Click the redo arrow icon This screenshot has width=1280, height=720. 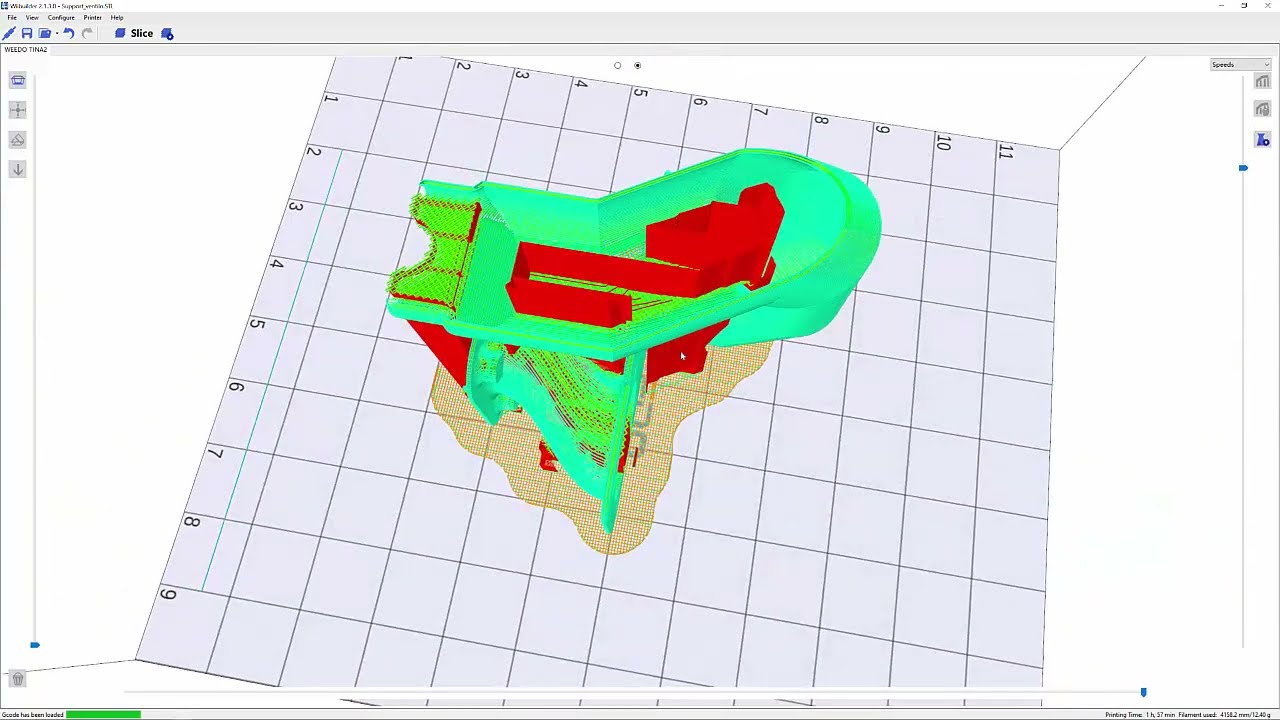(87, 33)
